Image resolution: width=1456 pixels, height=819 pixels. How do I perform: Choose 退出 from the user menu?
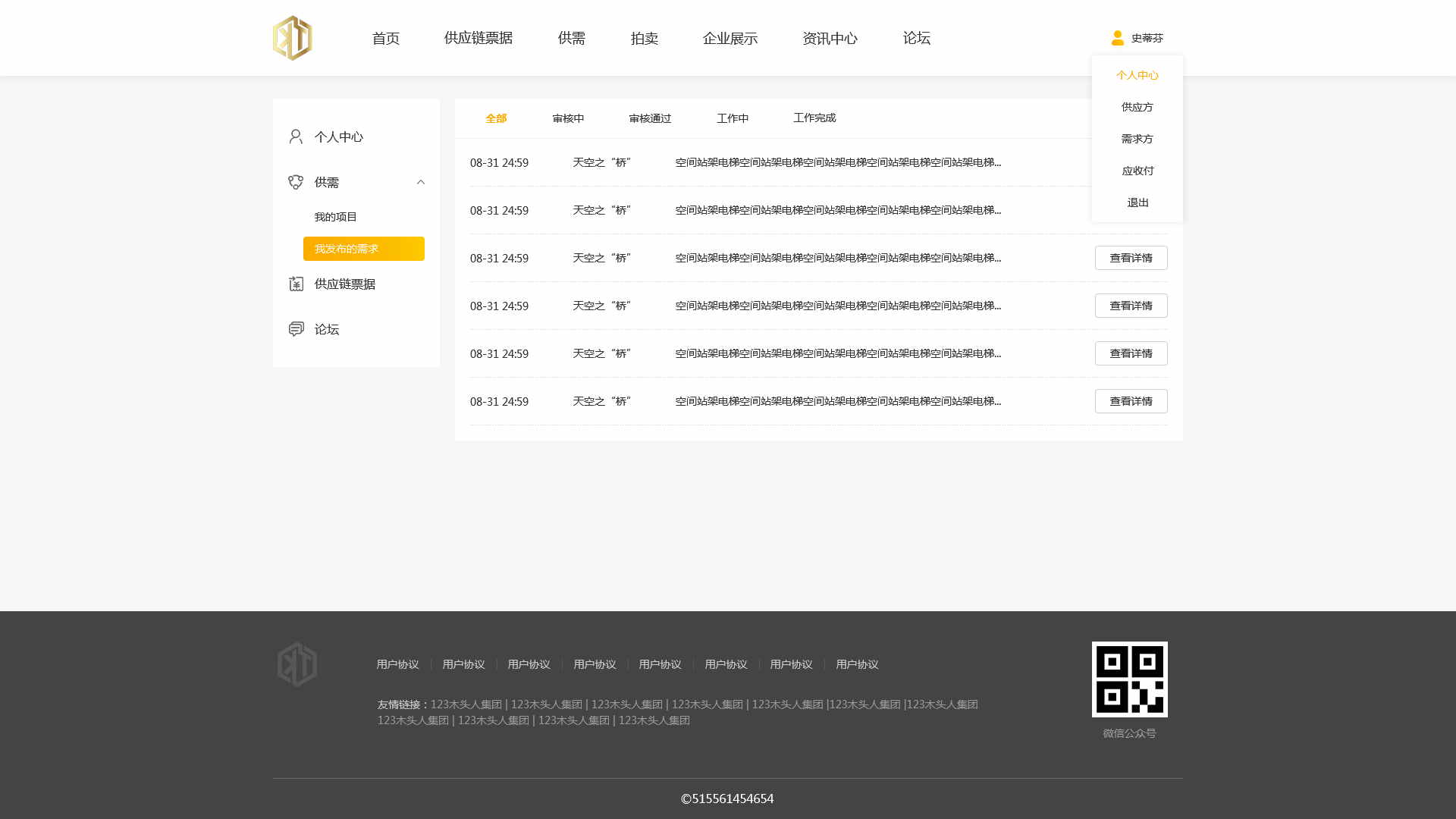pyautogui.click(x=1137, y=202)
